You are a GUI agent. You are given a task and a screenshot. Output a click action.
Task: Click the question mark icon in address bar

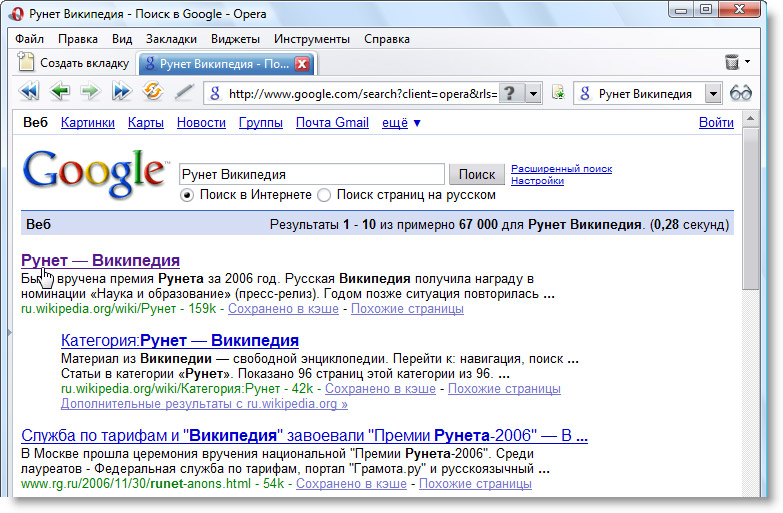510,93
